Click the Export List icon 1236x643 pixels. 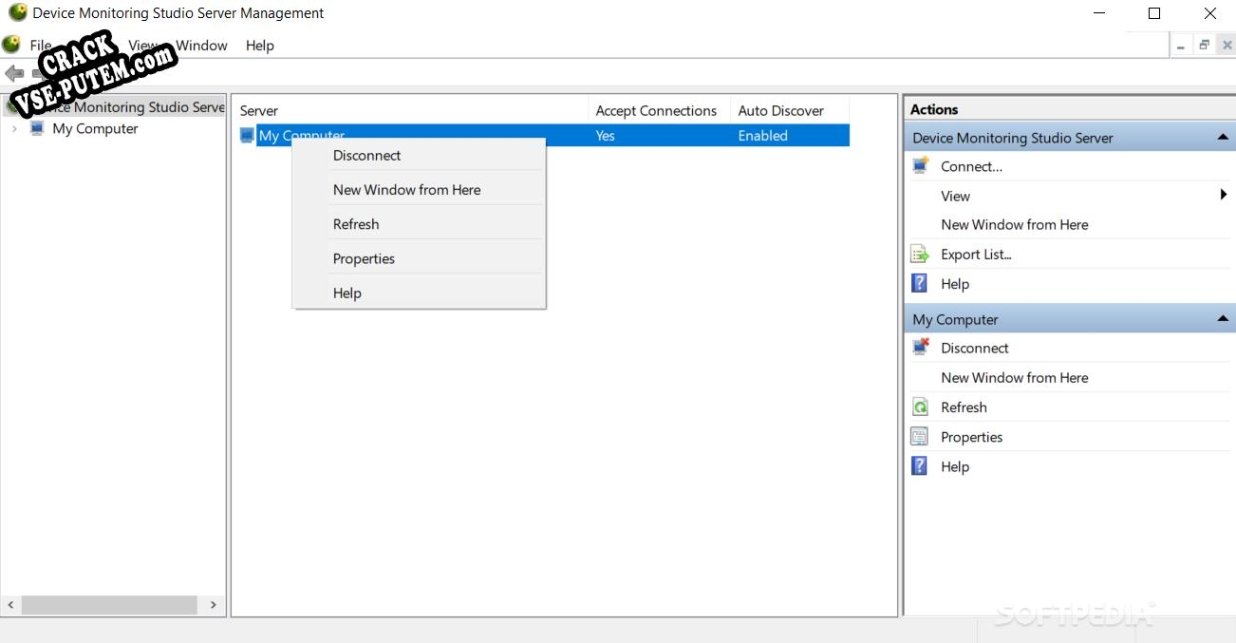click(x=920, y=255)
